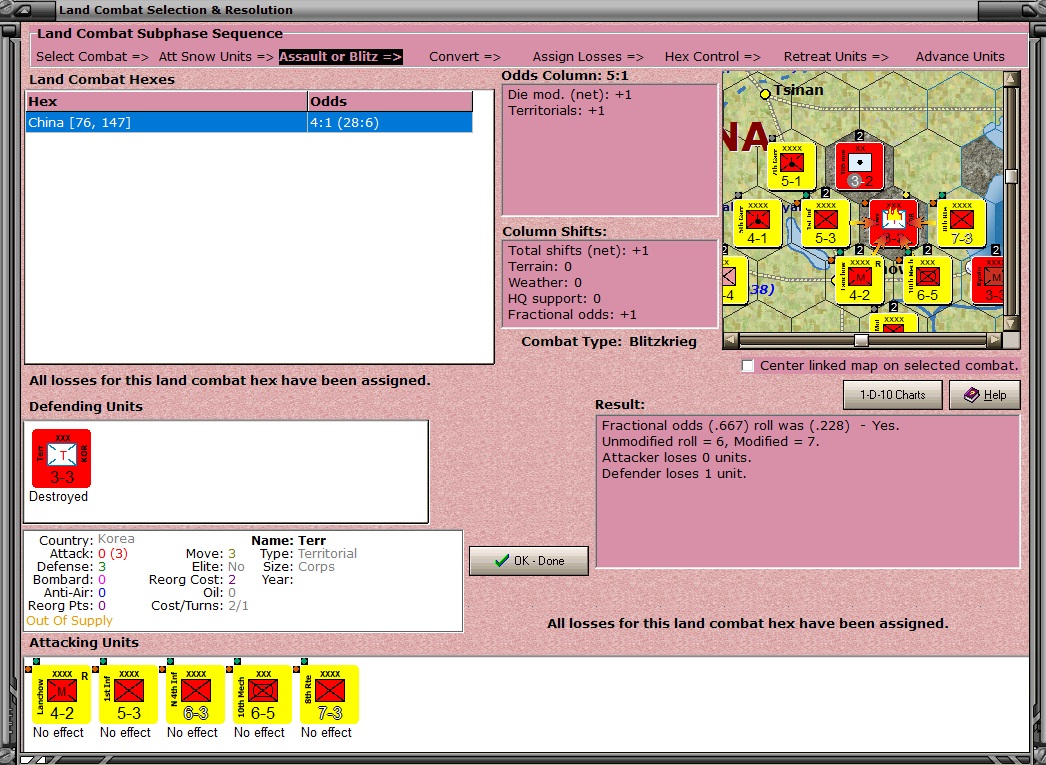The image size is (1046, 765).
Task: Open the Help button
Action: (x=985, y=395)
